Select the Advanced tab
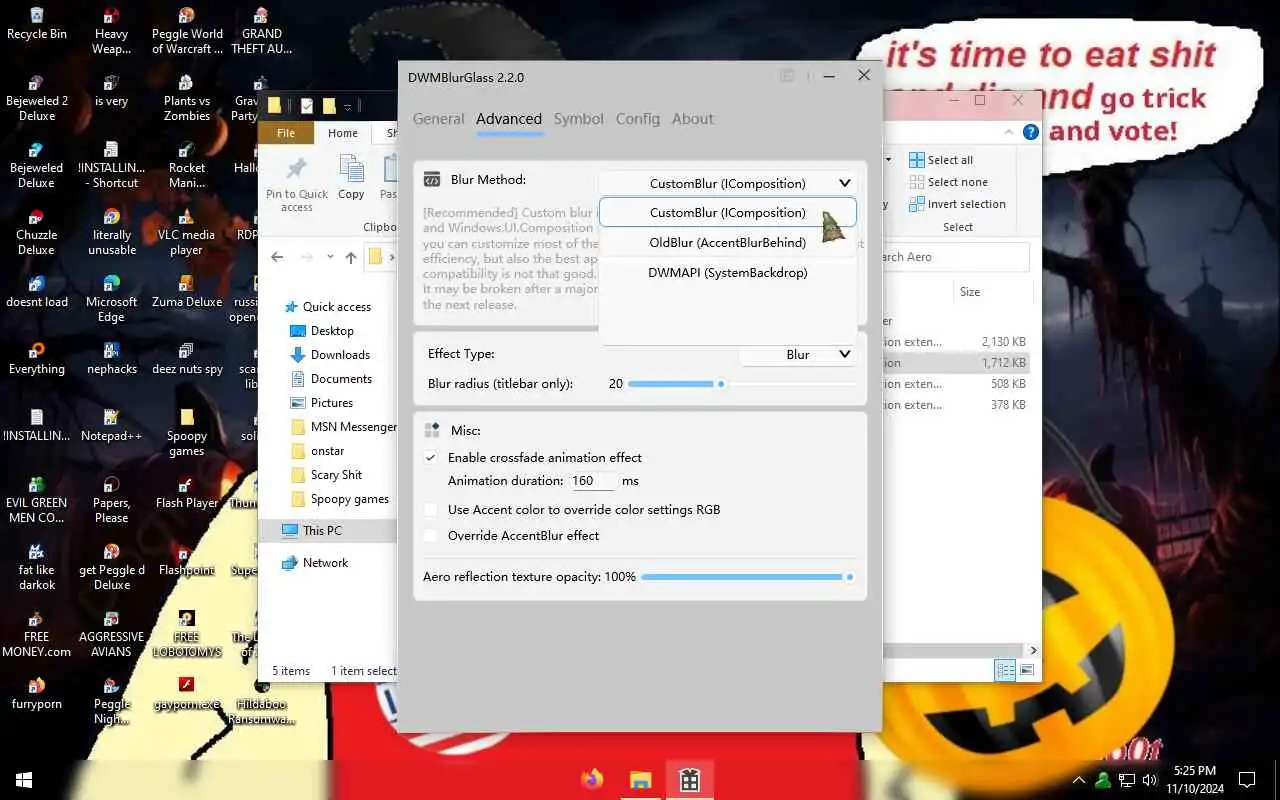The width and height of the screenshot is (1280, 800). click(509, 118)
